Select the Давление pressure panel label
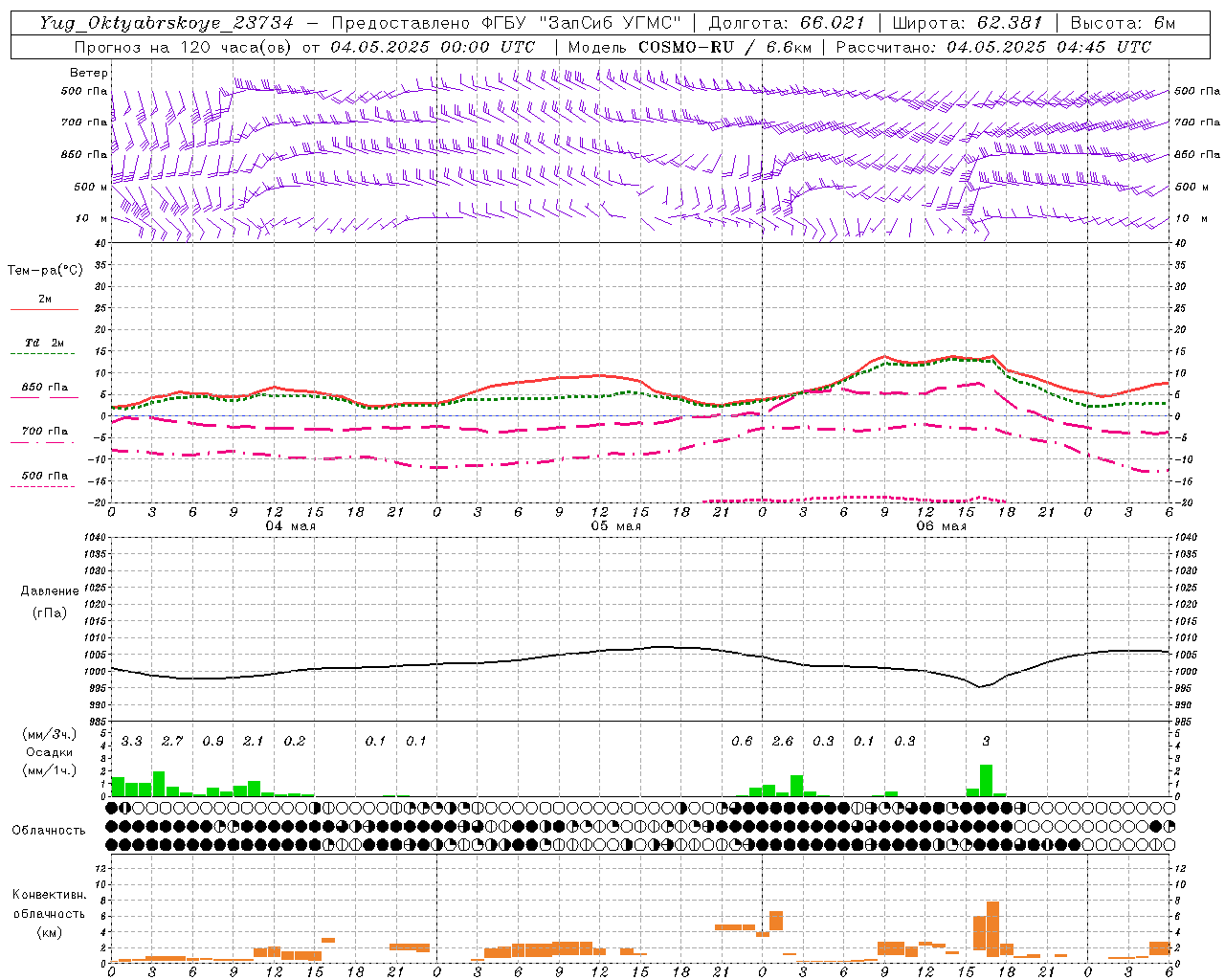The image size is (1225, 980). pyautogui.click(x=50, y=591)
